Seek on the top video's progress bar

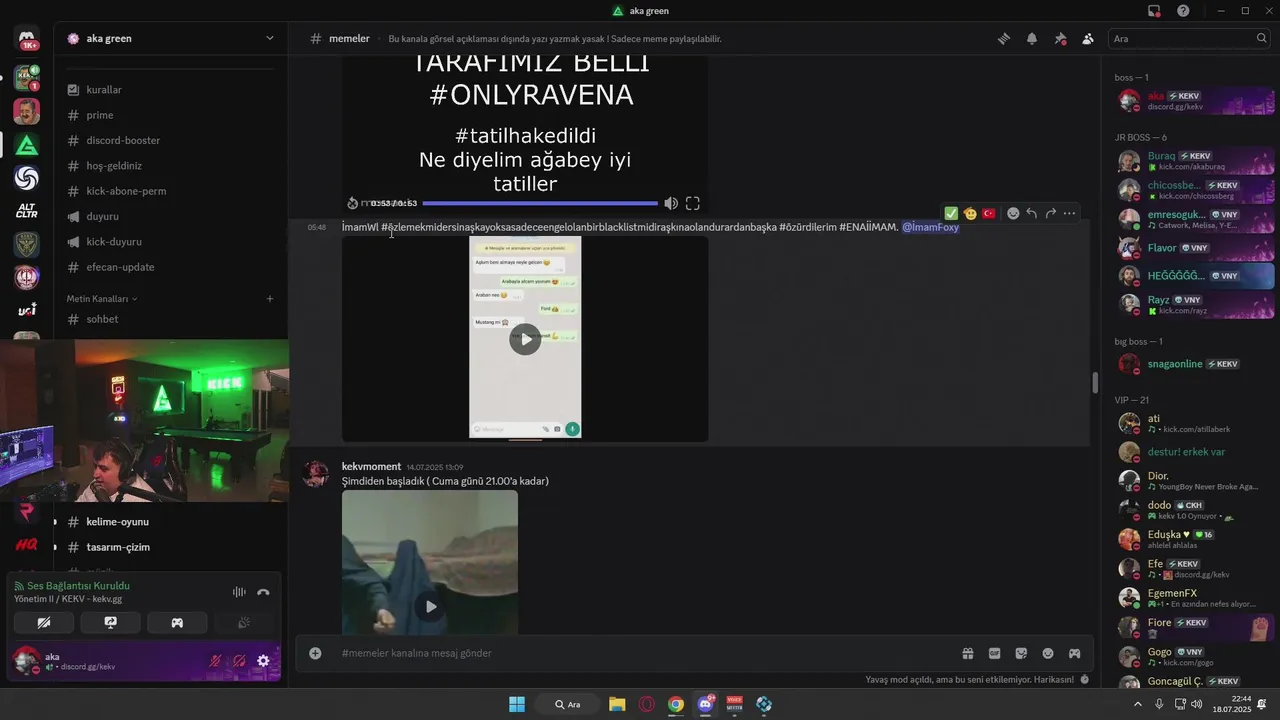click(540, 203)
